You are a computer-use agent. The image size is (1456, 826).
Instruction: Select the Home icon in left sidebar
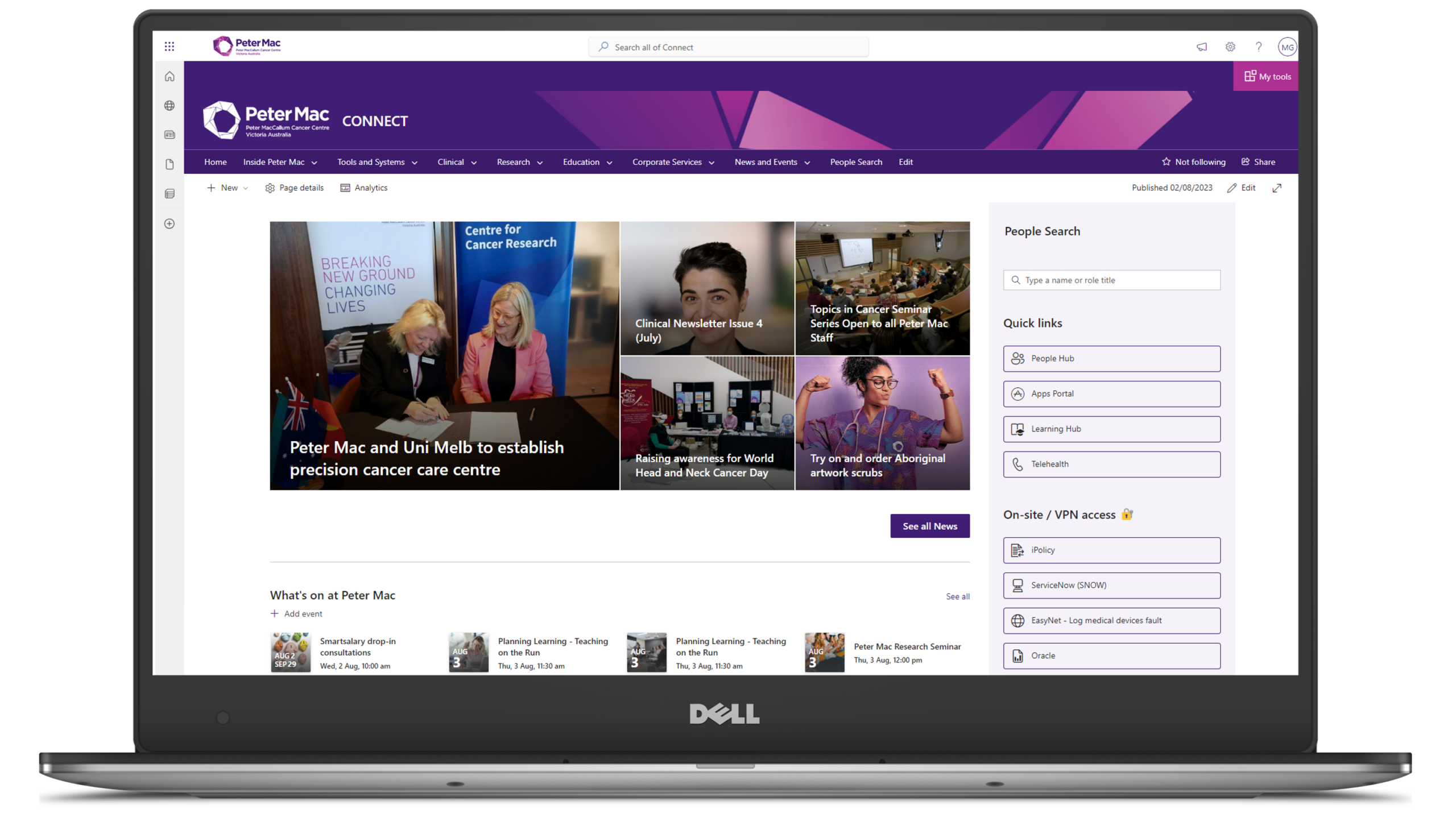169,76
